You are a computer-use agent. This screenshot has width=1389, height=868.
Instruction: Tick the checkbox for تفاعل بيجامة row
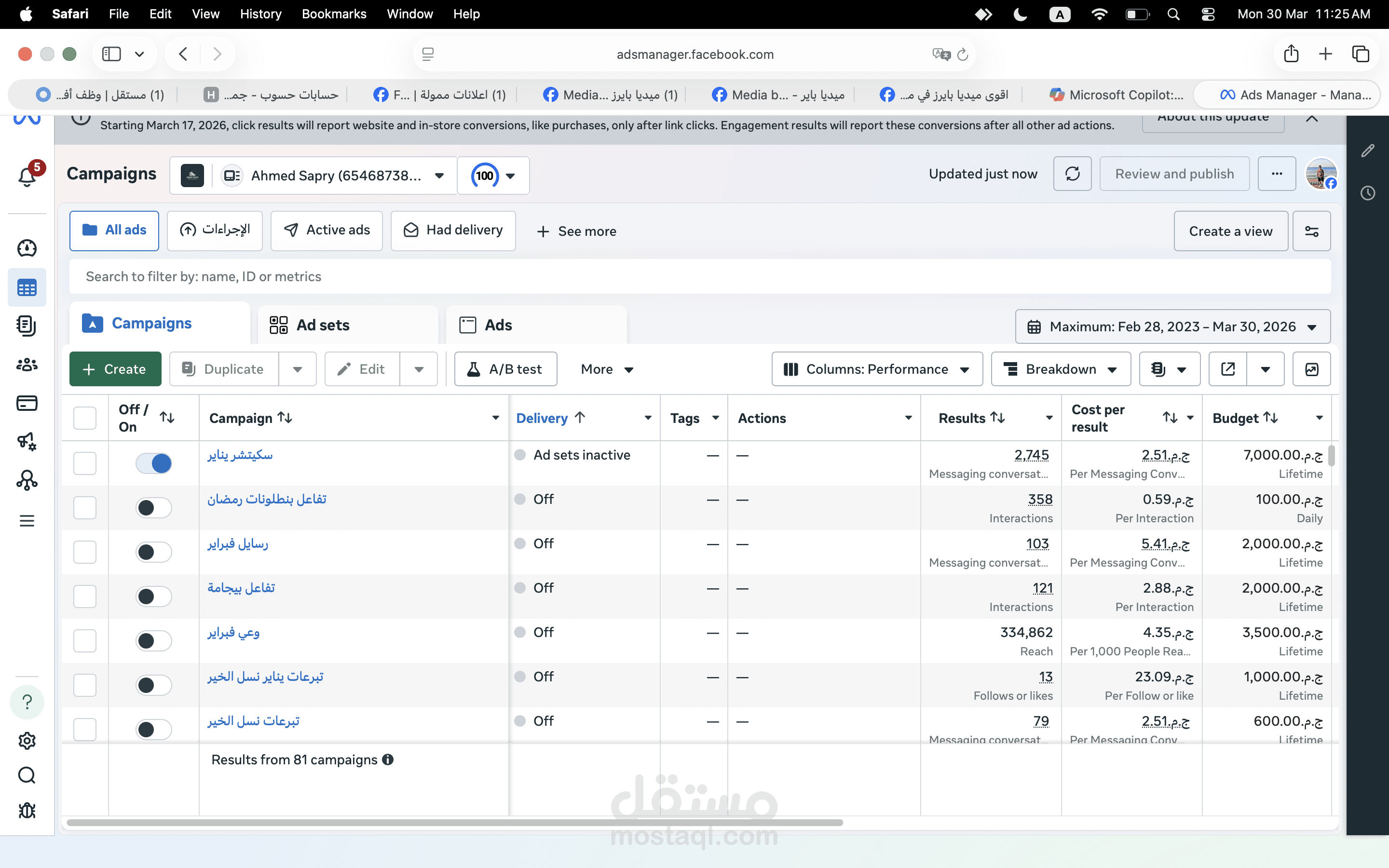[85, 597]
